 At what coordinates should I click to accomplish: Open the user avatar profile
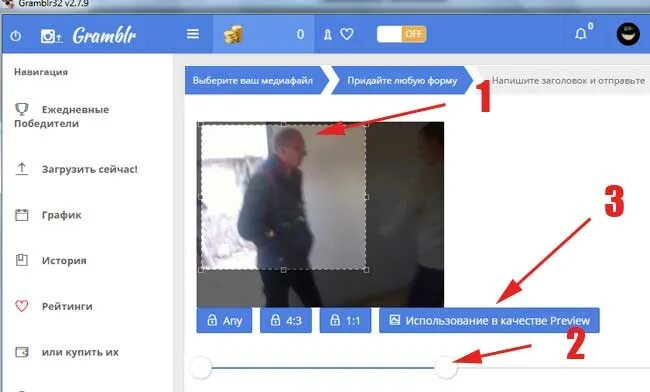(628, 34)
